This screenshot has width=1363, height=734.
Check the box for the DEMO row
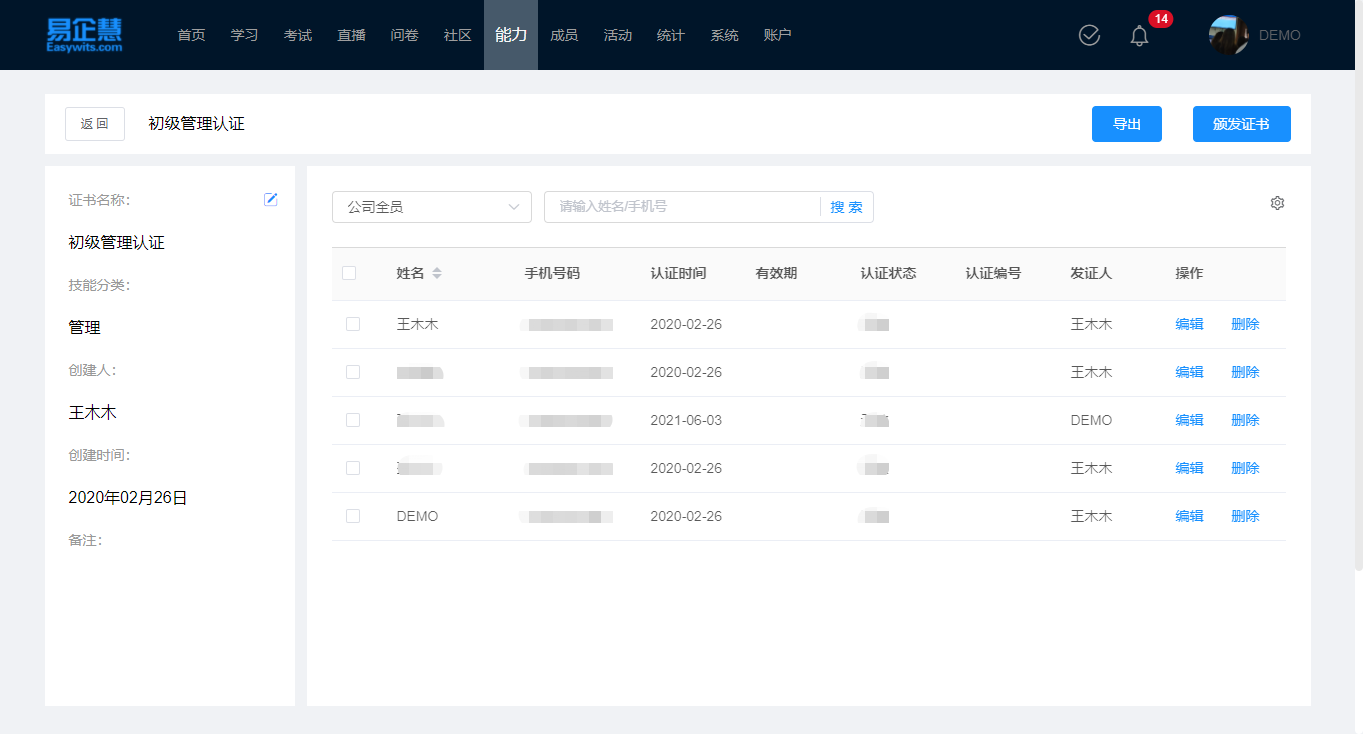(x=352, y=516)
